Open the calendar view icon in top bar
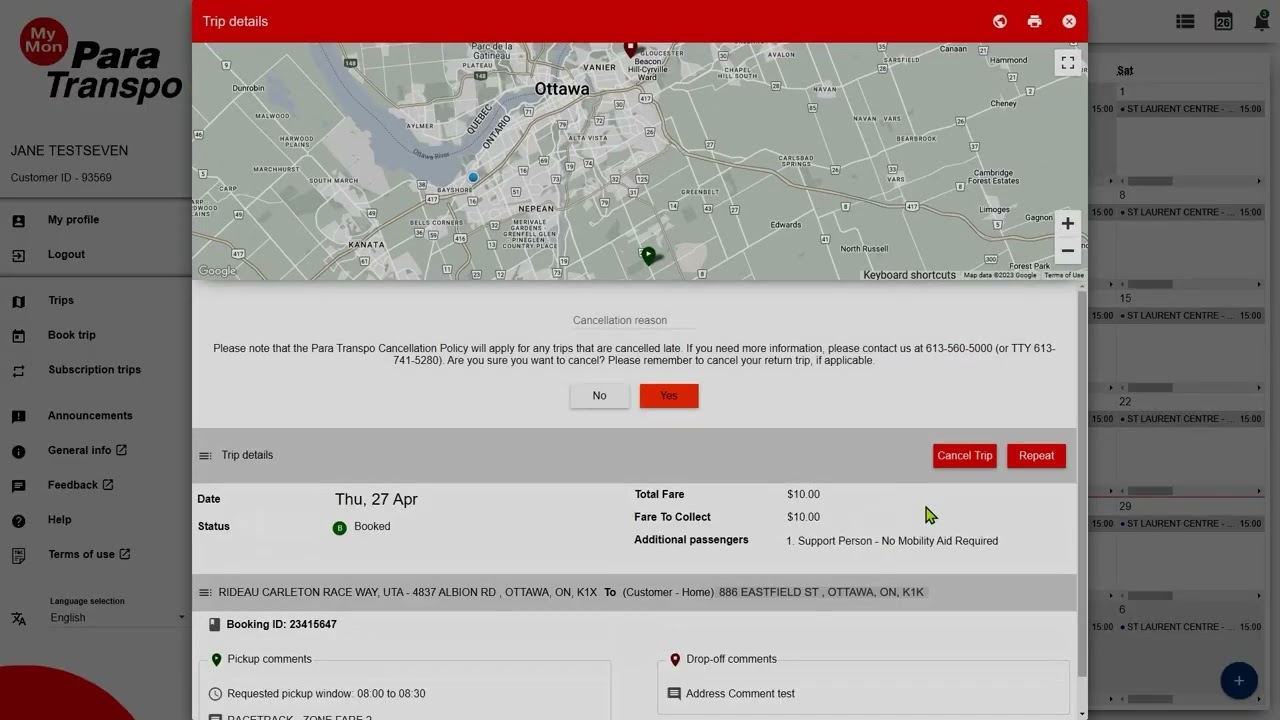This screenshot has height=720, width=1280. pyautogui.click(x=1223, y=21)
